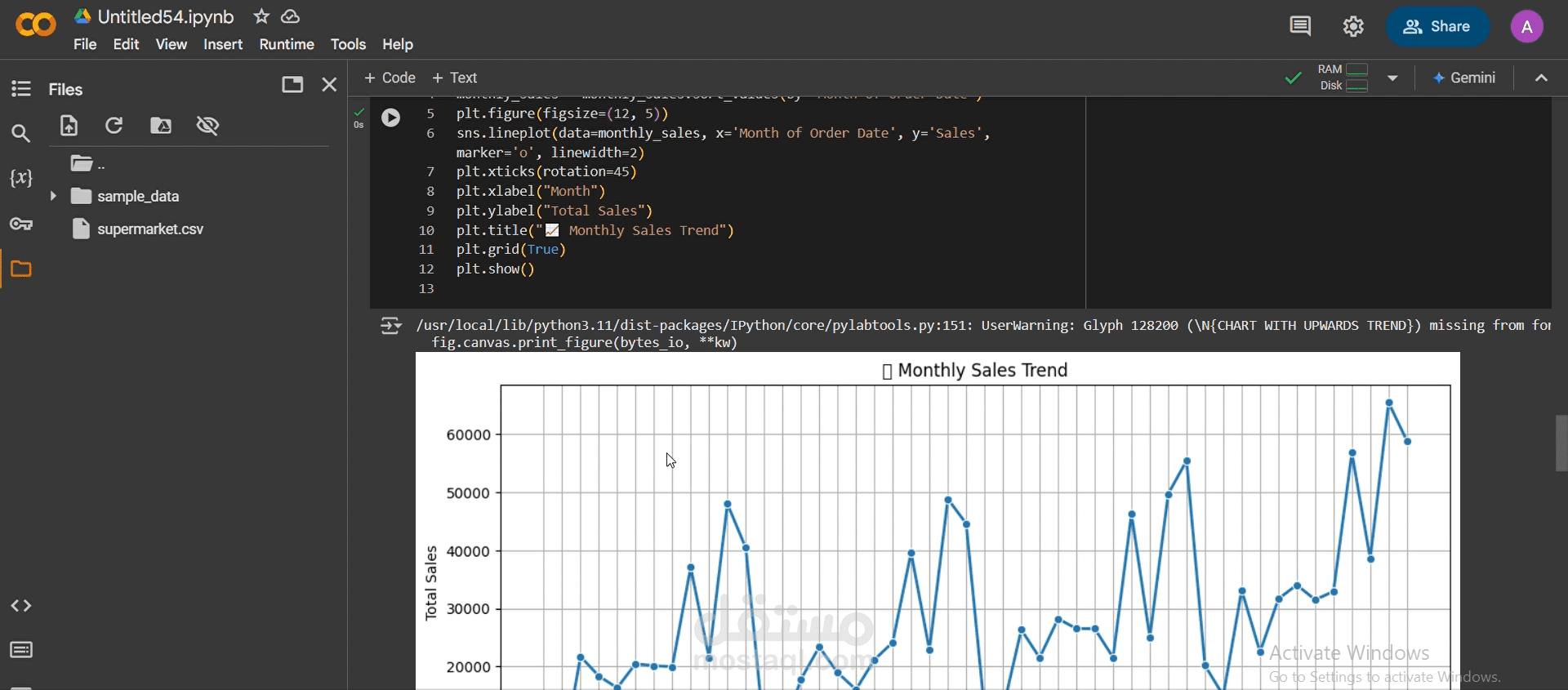Image resolution: width=1568 pixels, height=690 pixels.
Task: Click the Monthly Sales Trend chart output
Action: (x=938, y=521)
